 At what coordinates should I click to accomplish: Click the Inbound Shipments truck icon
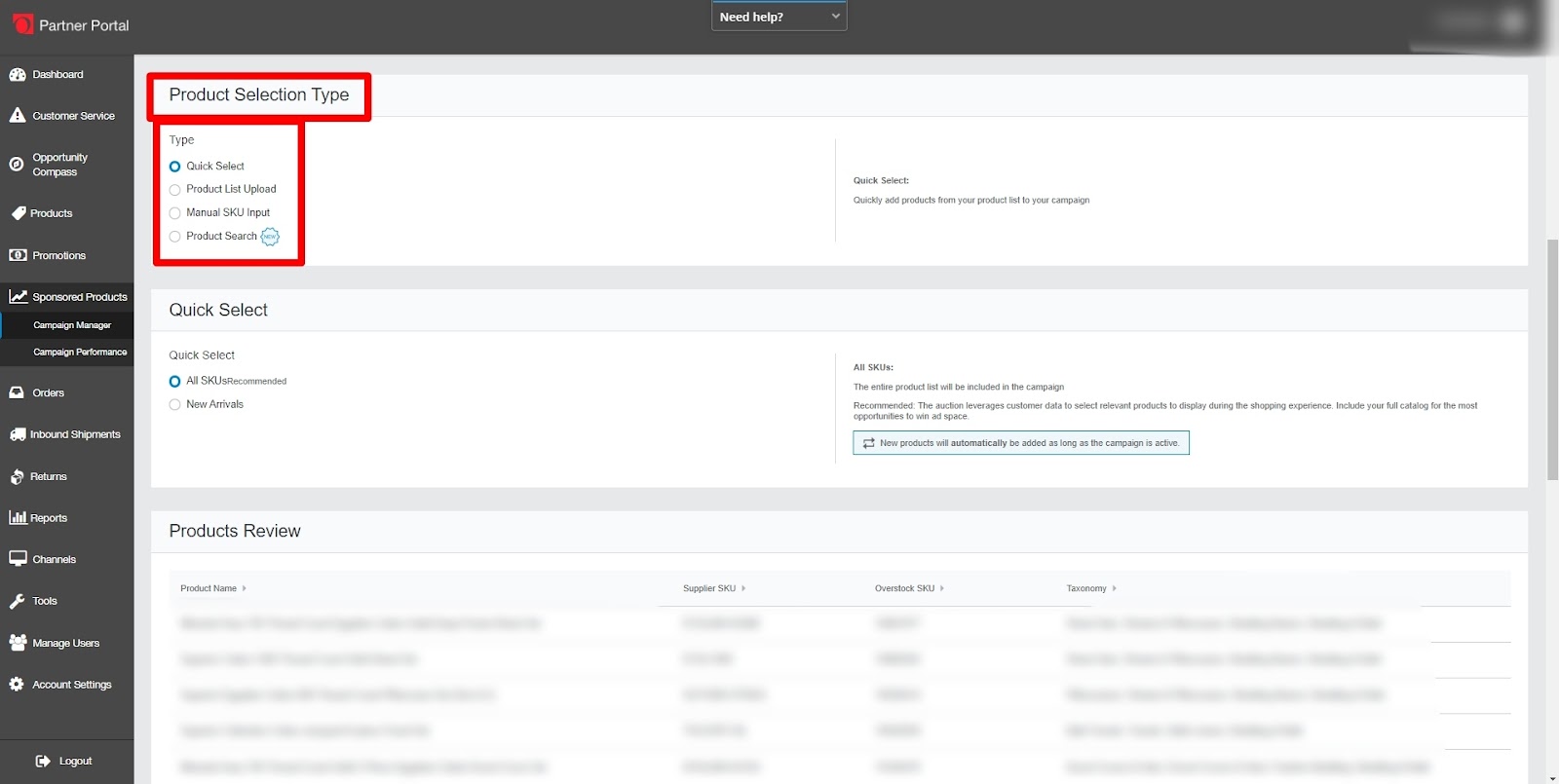[18, 434]
